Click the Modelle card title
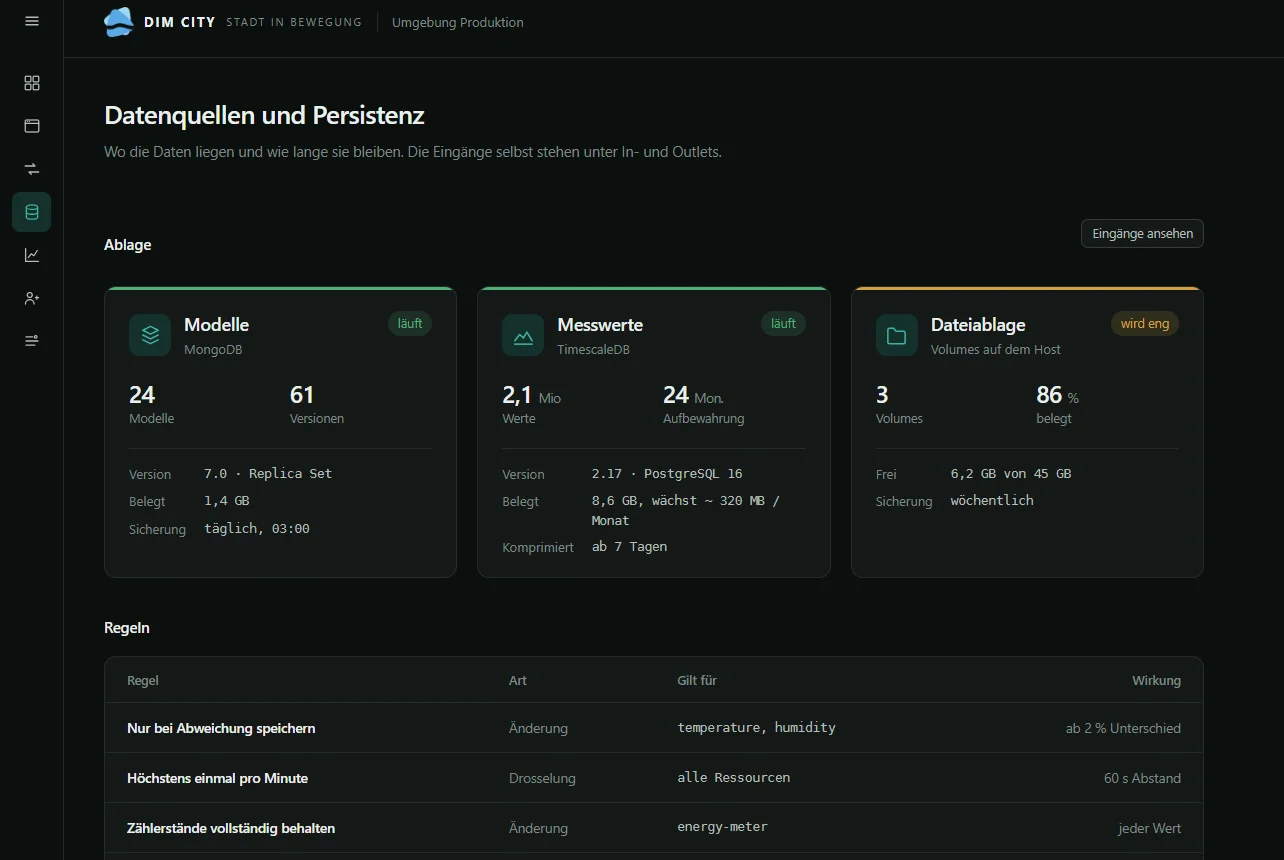1284x860 pixels. 216,325
